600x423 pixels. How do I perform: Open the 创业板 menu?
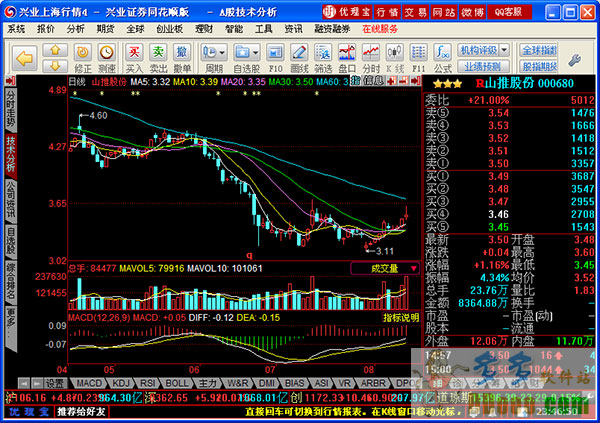[x=170, y=29]
